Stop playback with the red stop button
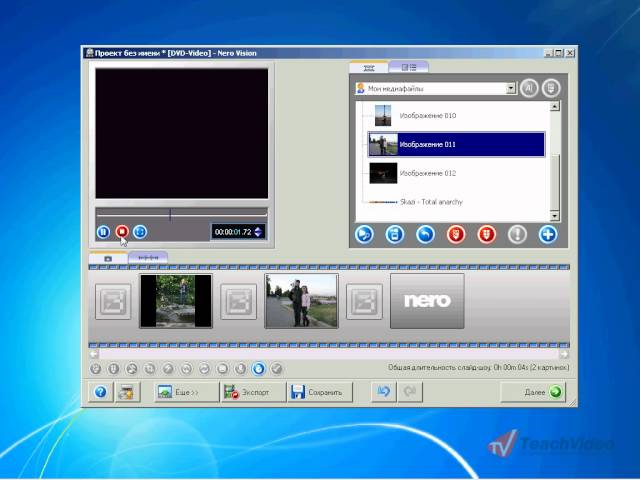Viewport: 640px width, 480px height. [x=122, y=232]
